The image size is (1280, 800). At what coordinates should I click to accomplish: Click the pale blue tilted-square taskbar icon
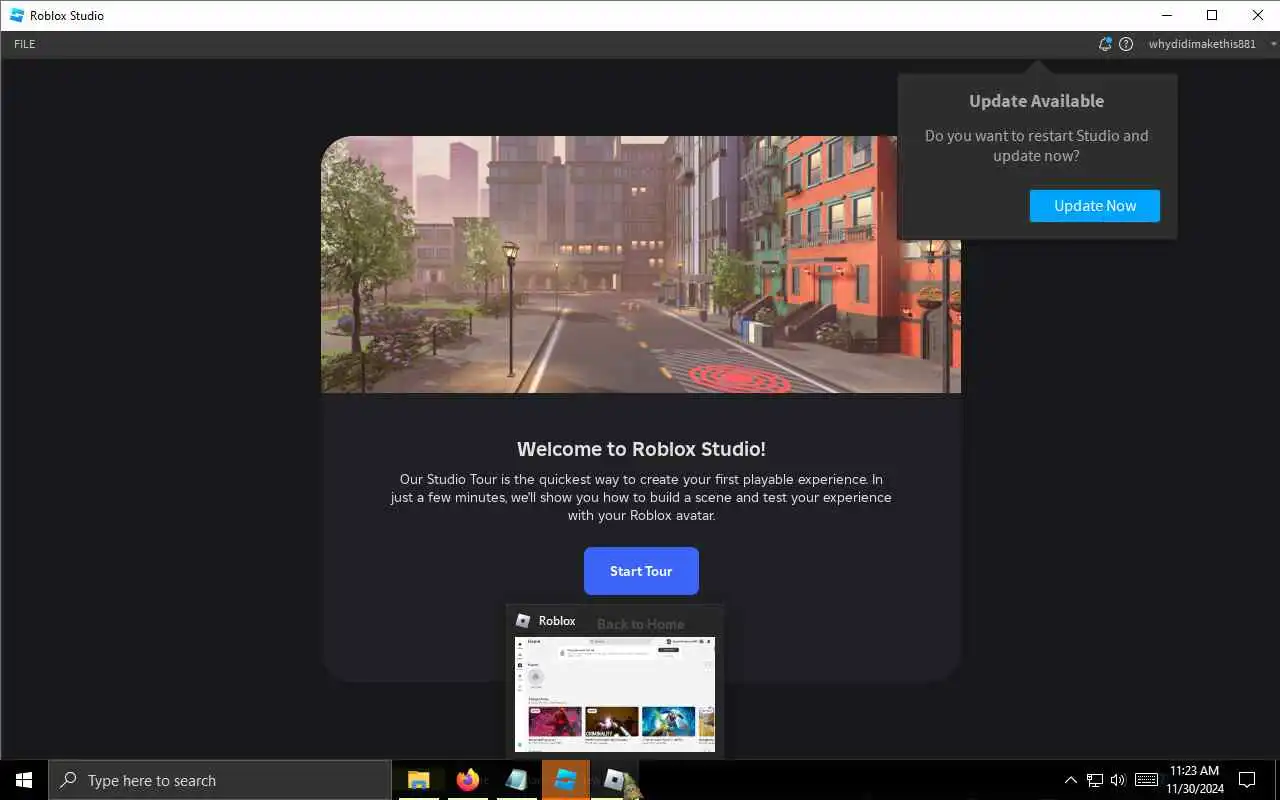[x=517, y=780]
